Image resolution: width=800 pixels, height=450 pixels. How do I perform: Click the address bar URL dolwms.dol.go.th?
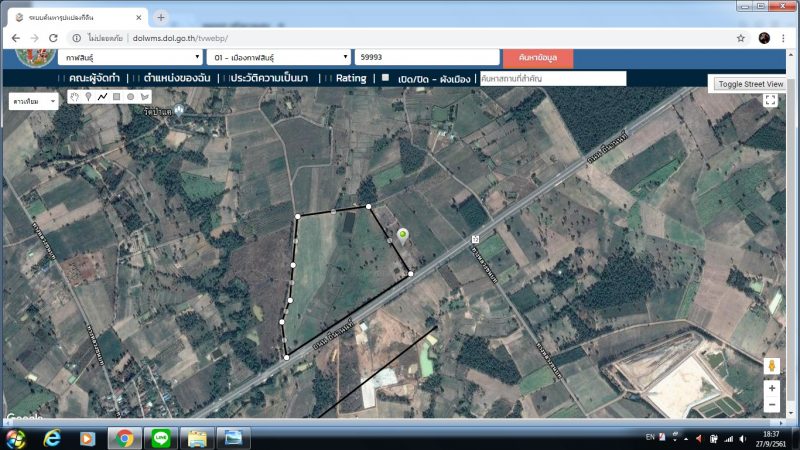[x=180, y=38]
